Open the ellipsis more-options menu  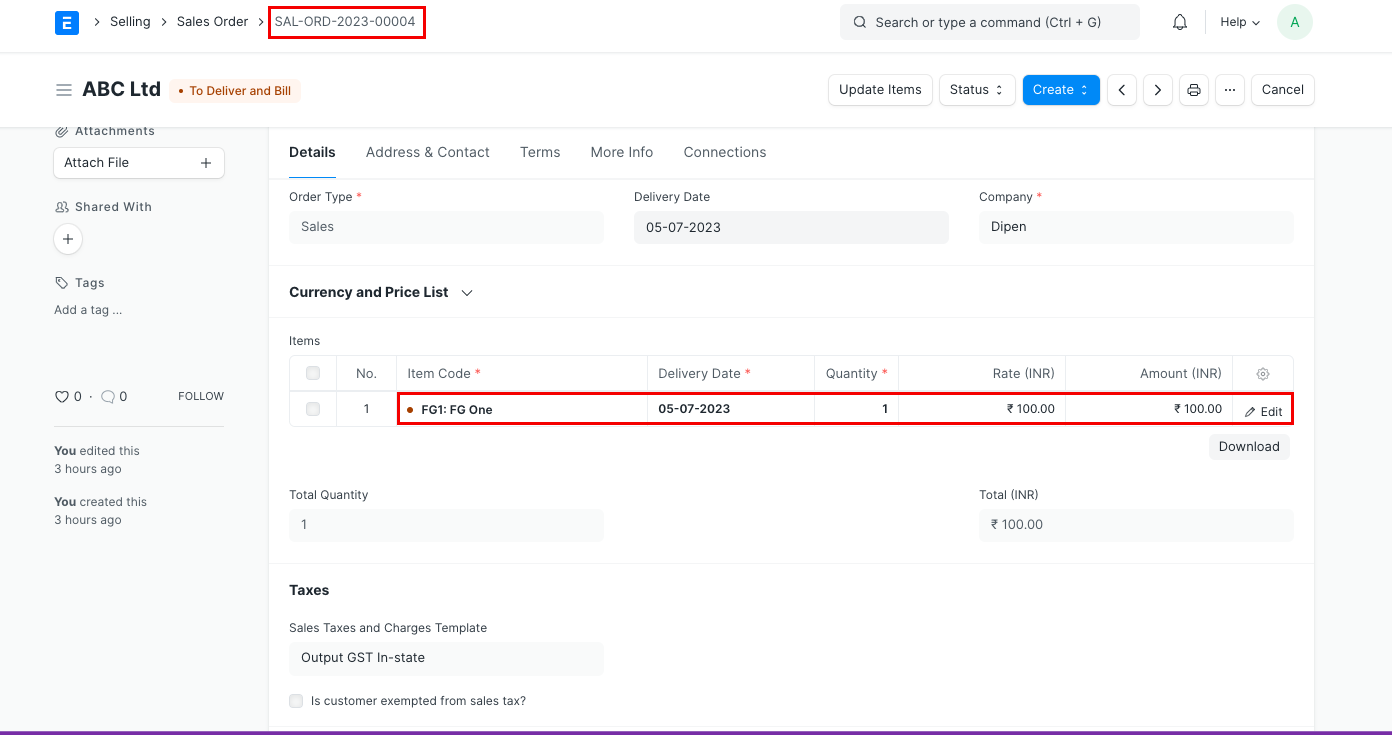pos(1230,90)
